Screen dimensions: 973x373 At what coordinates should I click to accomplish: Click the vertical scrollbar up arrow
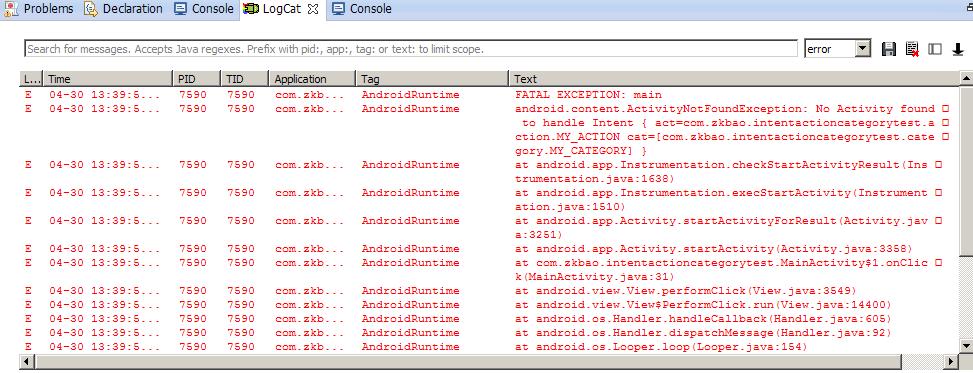pyautogui.click(x=966, y=78)
